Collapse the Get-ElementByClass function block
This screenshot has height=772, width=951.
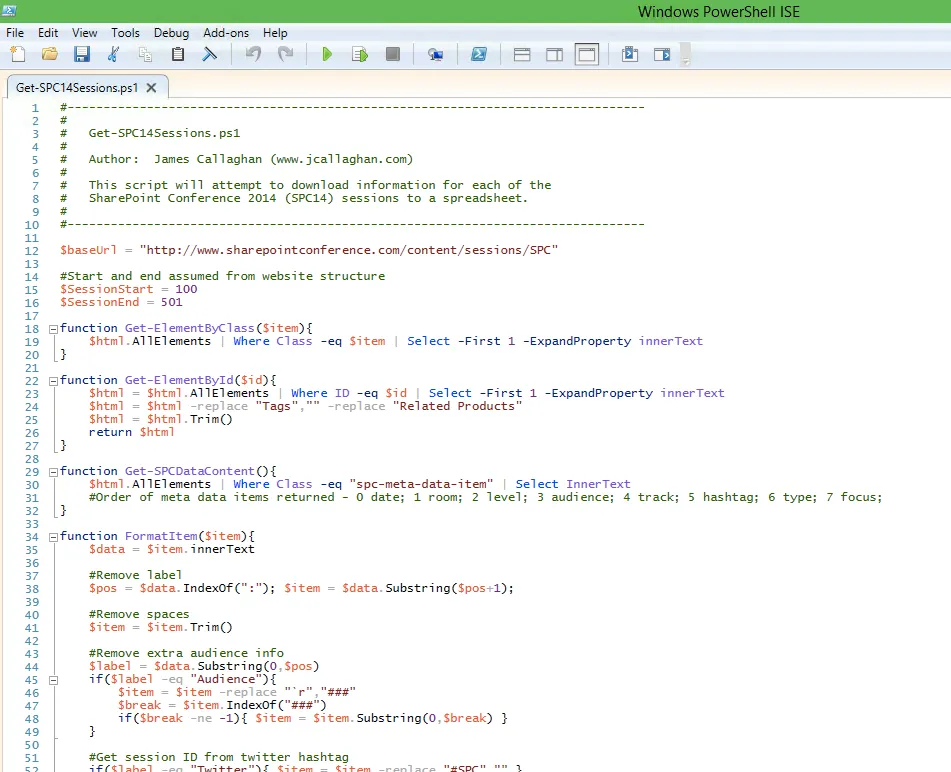pyautogui.click(x=53, y=329)
